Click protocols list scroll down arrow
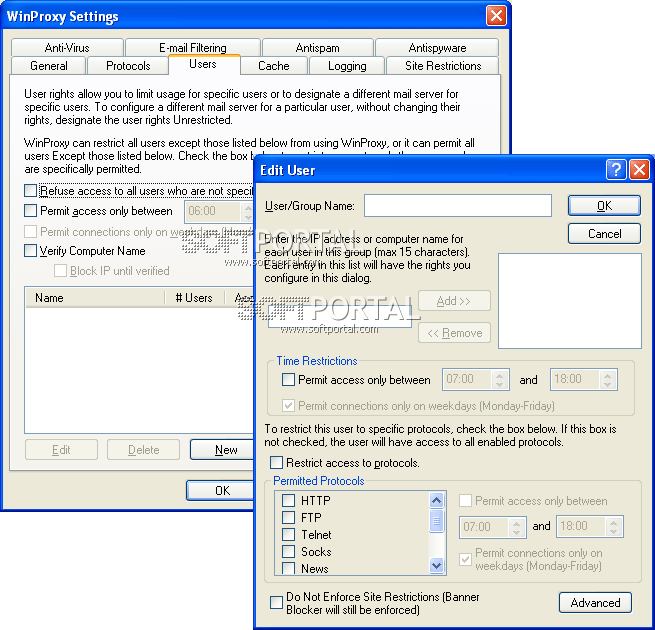The width and height of the screenshot is (655, 630). pyautogui.click(x=437, y=566)
